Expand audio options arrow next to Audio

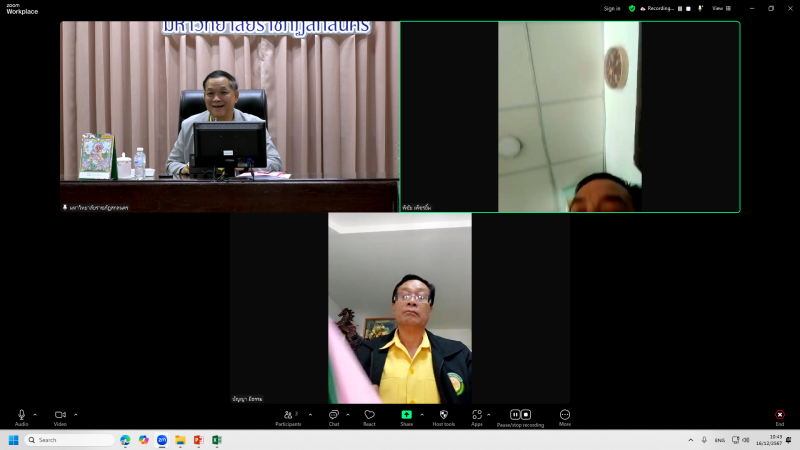pos(35,414)
